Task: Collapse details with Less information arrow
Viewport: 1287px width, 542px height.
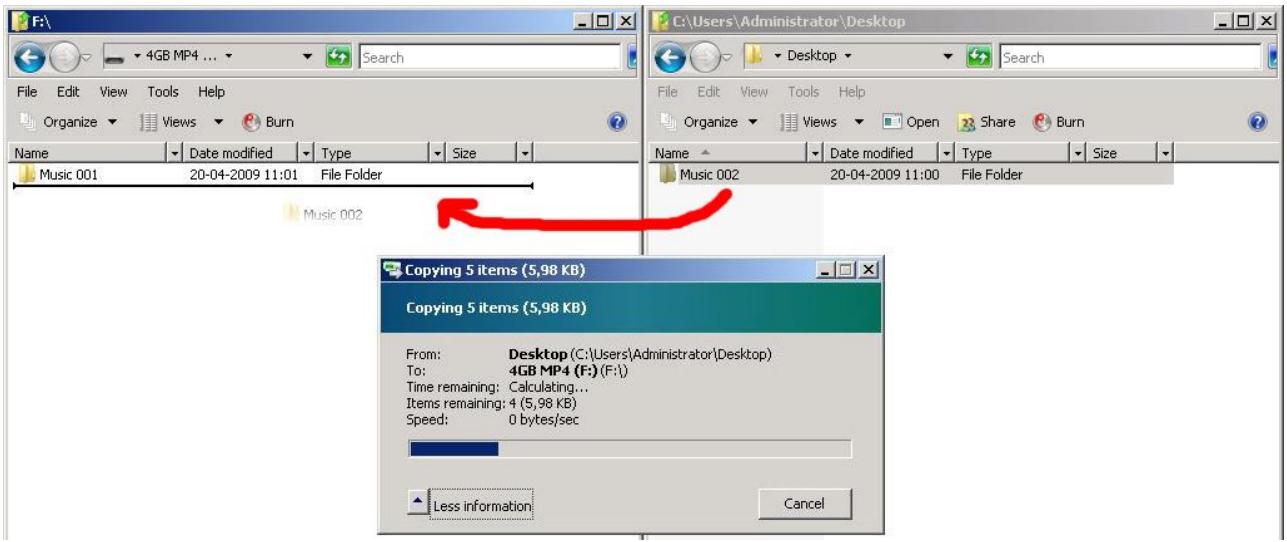Action: 419,504
